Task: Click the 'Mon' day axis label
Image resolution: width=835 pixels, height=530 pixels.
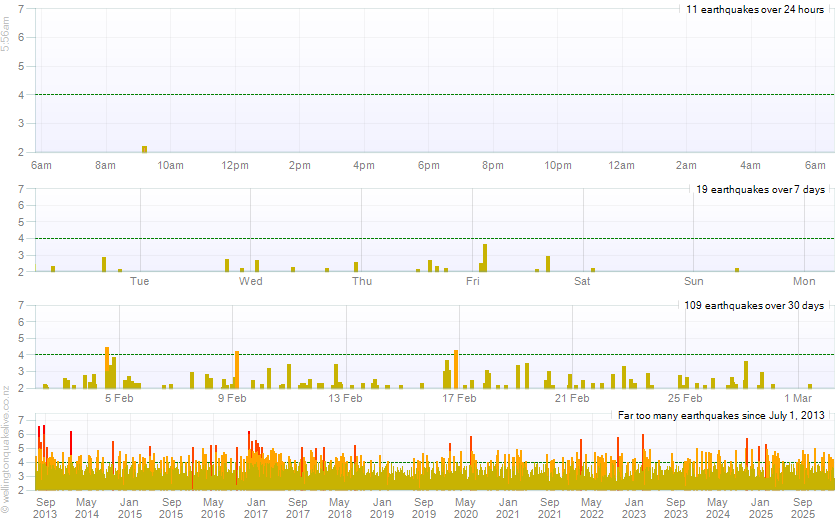Action: [805, 281]
